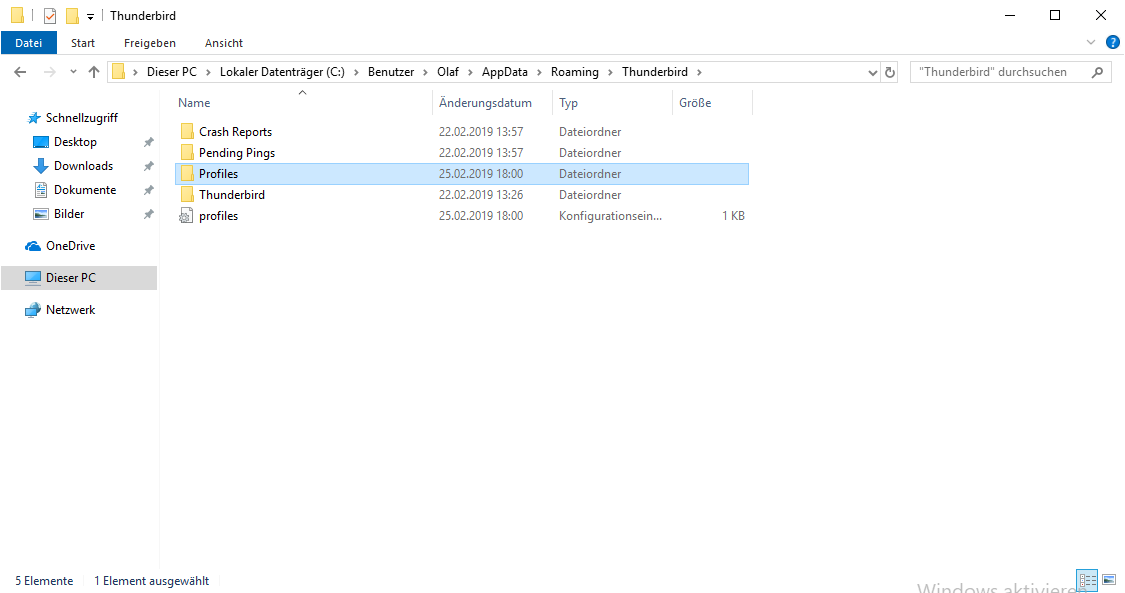
Task: Click Roaming in breadcrumb path
Action: (575, 72)
